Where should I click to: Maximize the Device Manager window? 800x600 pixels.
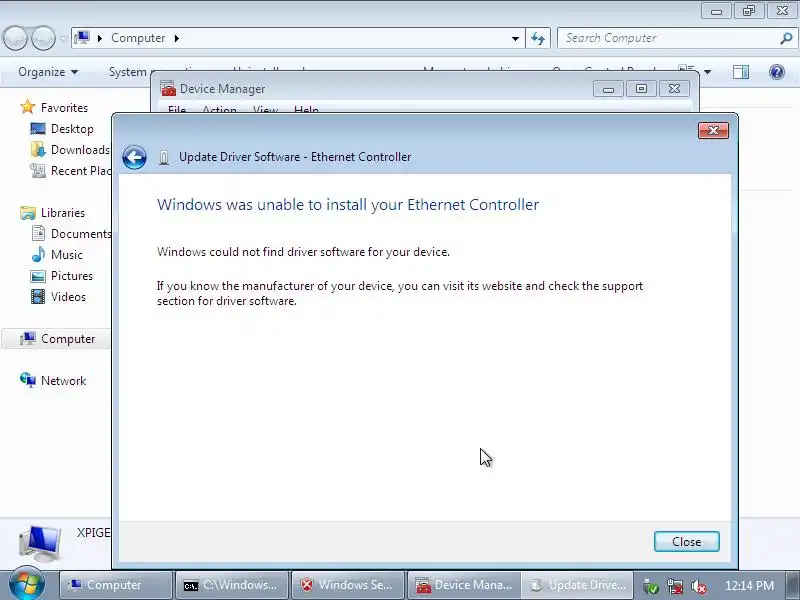(641, 89)
